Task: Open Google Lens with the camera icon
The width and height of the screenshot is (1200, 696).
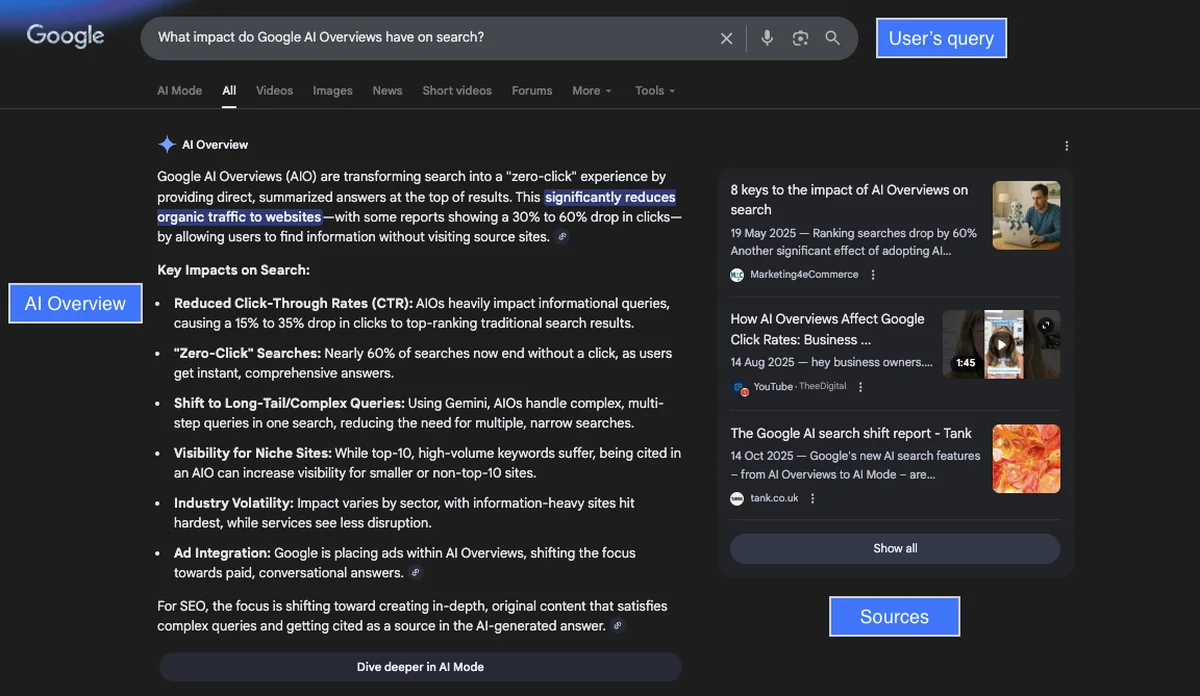Action: click(x=800, y=38)
